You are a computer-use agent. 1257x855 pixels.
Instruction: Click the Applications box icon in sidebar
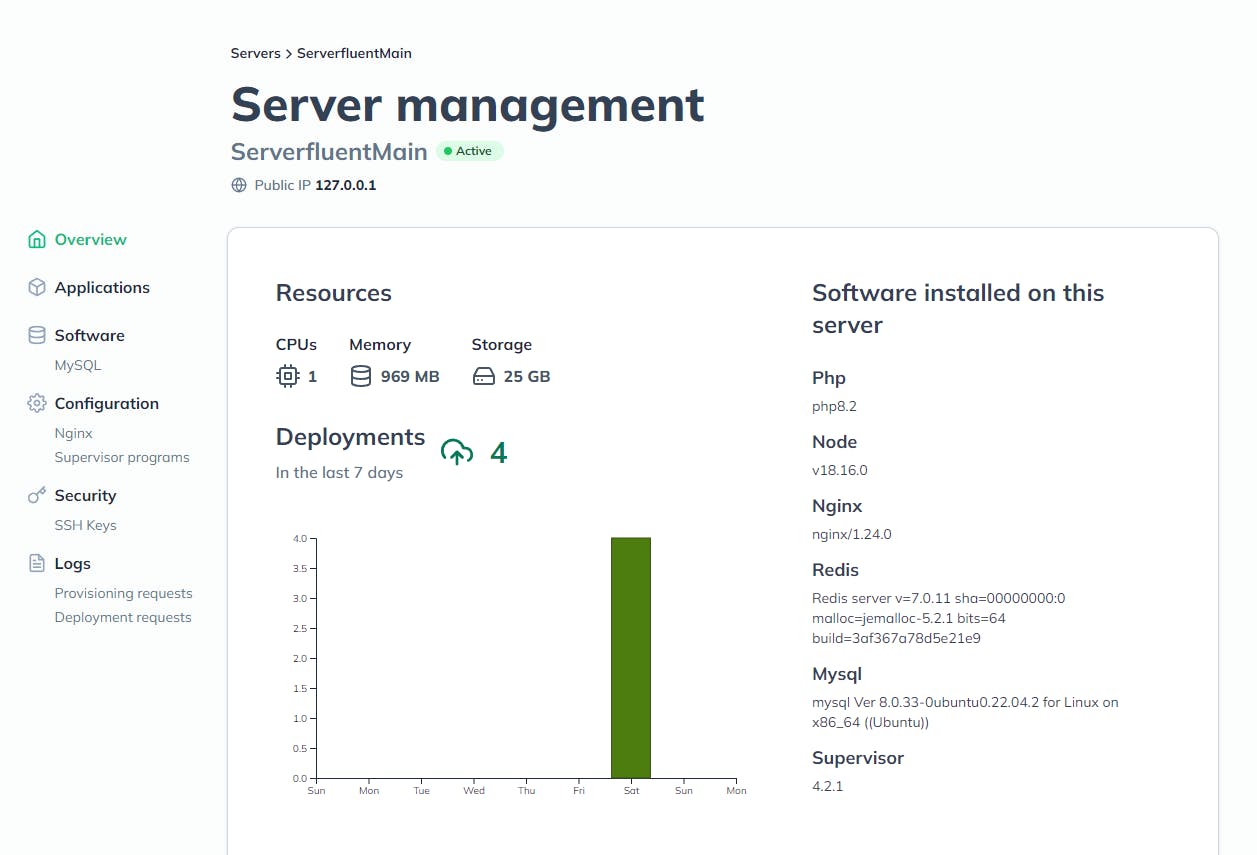(36, 287)
